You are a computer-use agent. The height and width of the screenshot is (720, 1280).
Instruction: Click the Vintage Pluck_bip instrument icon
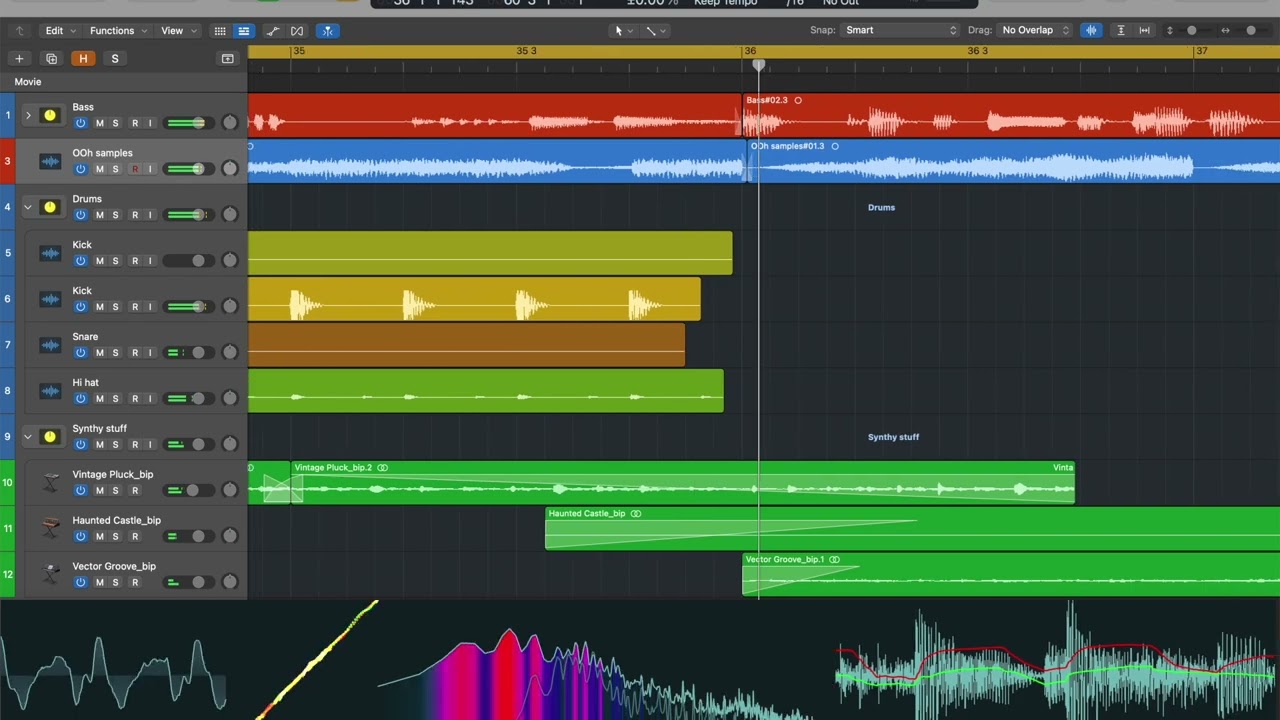click(x=51, y=483)
